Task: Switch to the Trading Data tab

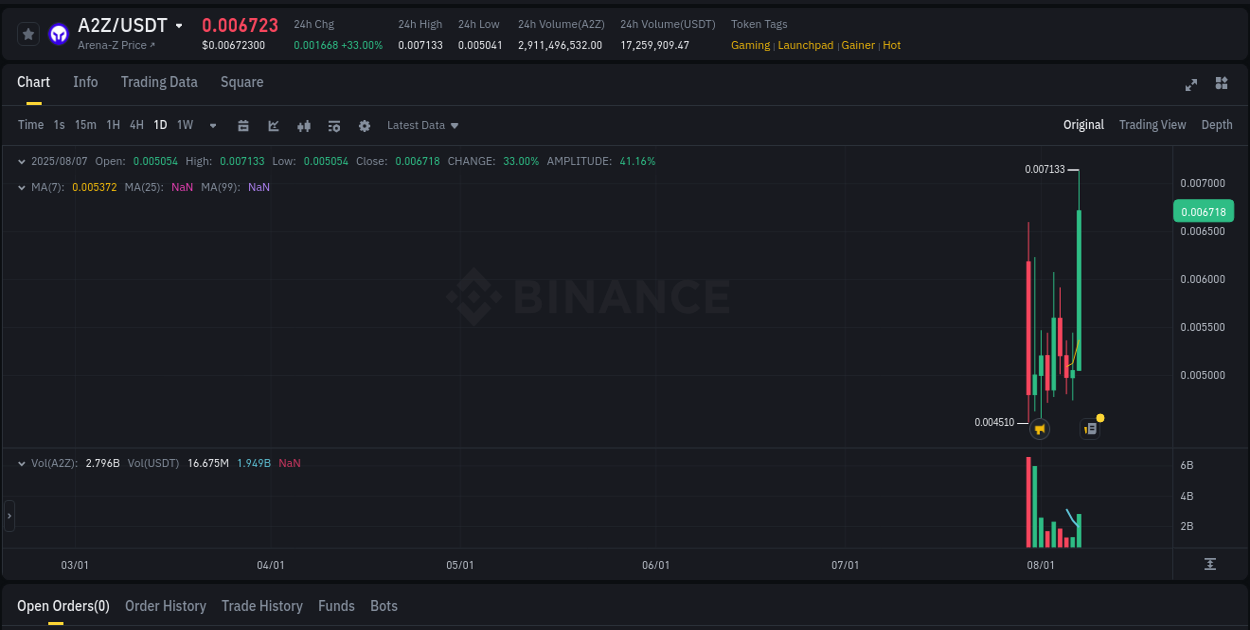Action: tap(159, 82)
